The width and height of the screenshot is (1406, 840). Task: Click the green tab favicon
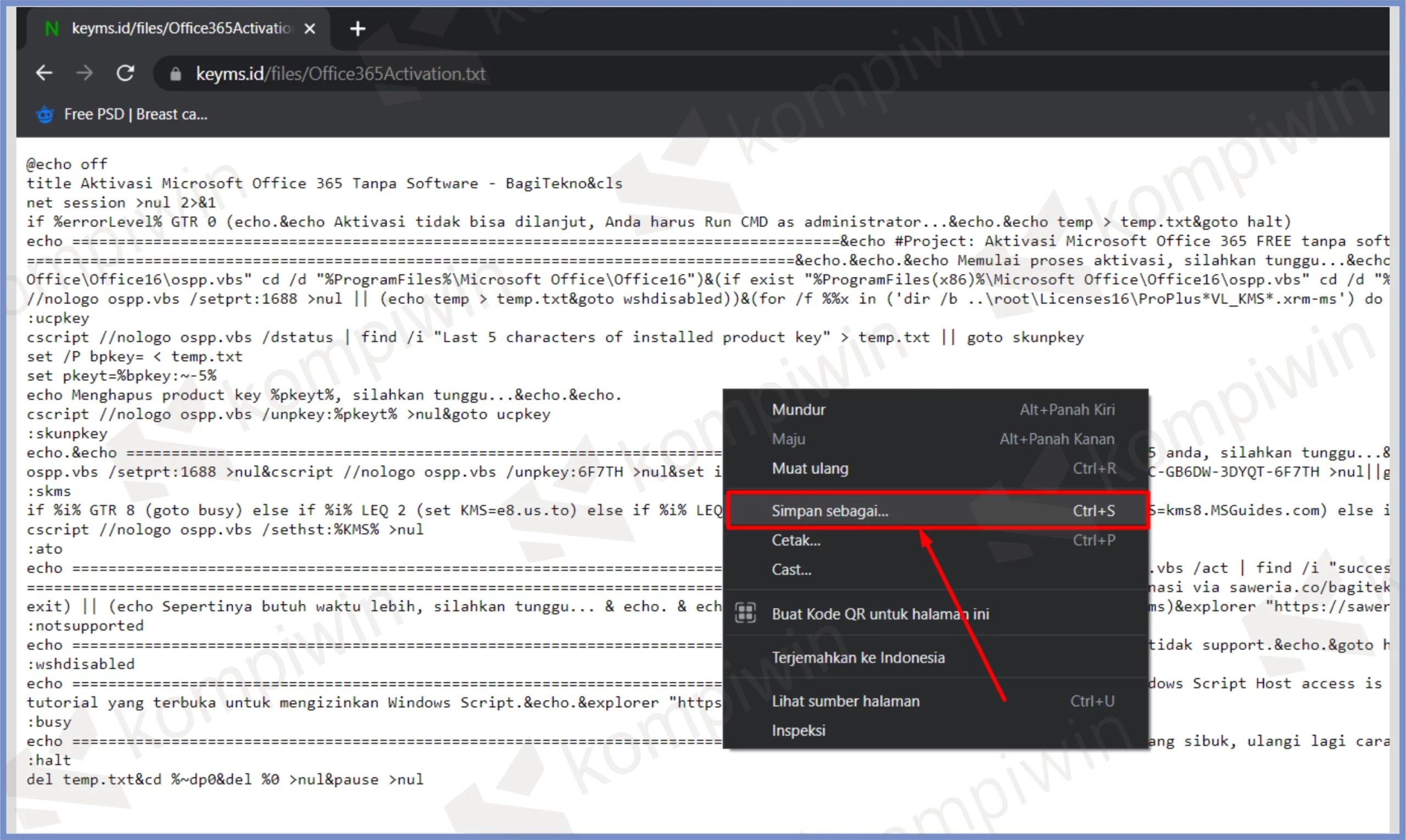(x=52, y=29)
